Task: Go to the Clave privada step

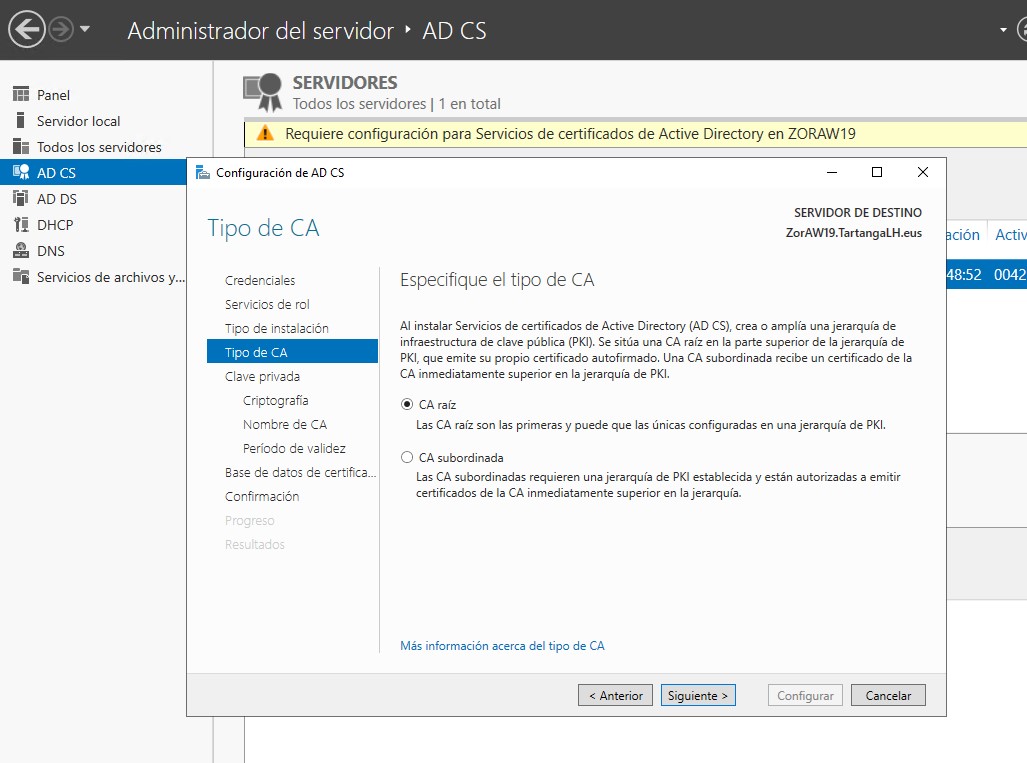Action: pyautogui.click(x=262, y=377)
